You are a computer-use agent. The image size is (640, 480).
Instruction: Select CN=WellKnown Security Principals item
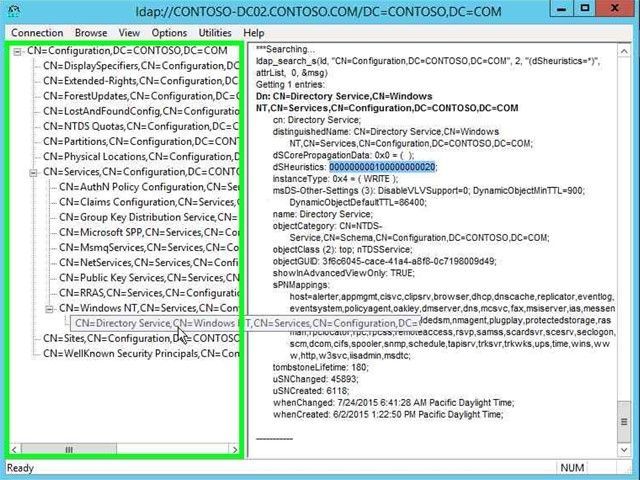tap(141, 353)
